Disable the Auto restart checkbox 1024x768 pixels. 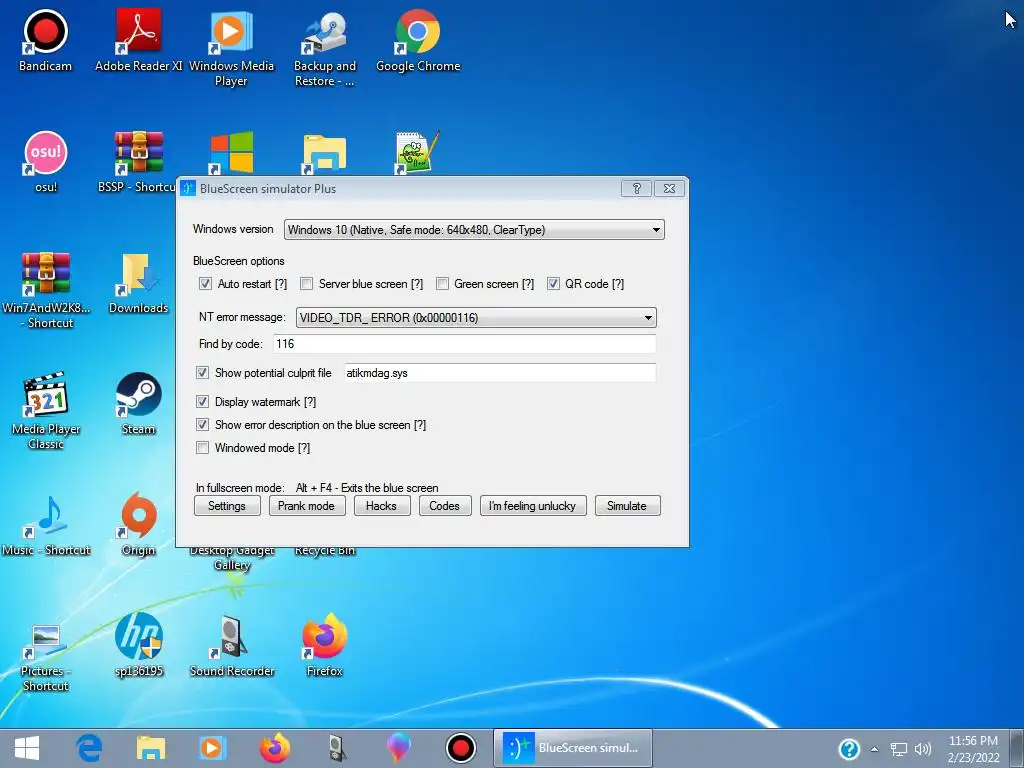coord(205,284)
